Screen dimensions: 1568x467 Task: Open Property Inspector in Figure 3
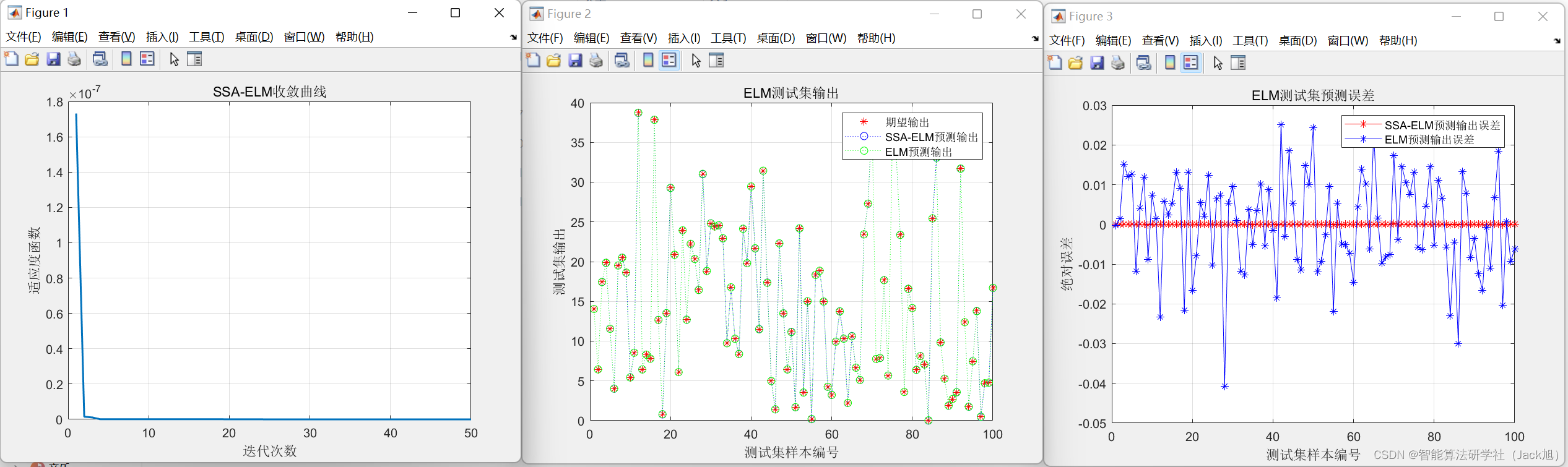[1238, 63]
